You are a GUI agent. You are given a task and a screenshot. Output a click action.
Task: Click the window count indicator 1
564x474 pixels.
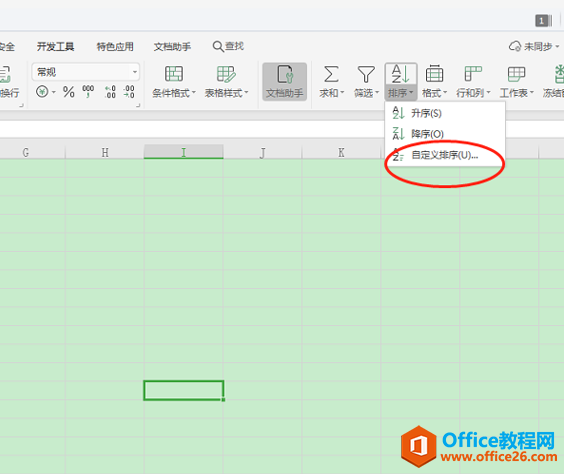click(543, 20)
